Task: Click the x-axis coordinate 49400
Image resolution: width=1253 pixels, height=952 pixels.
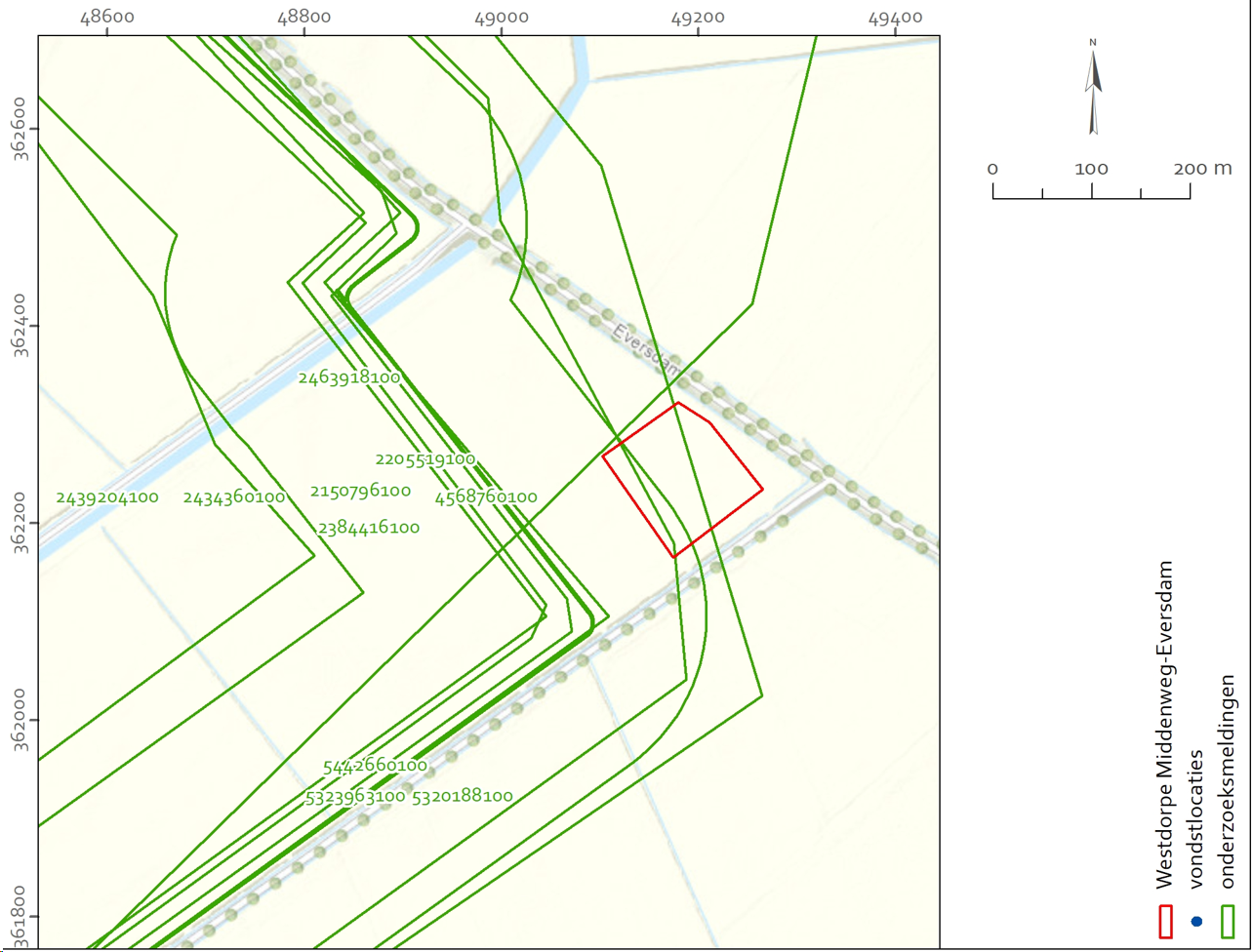Action: pos(895,18)
